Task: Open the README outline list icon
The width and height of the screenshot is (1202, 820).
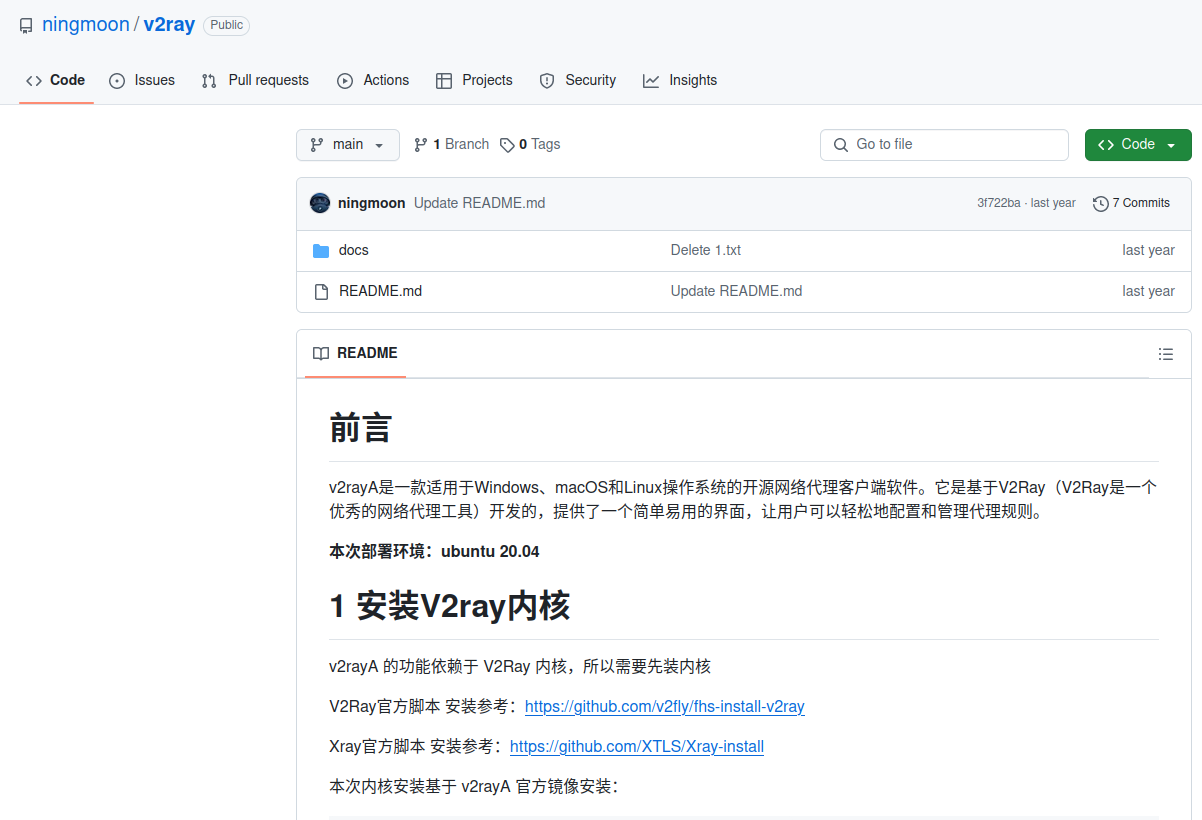Action: tap(1165, 354)
